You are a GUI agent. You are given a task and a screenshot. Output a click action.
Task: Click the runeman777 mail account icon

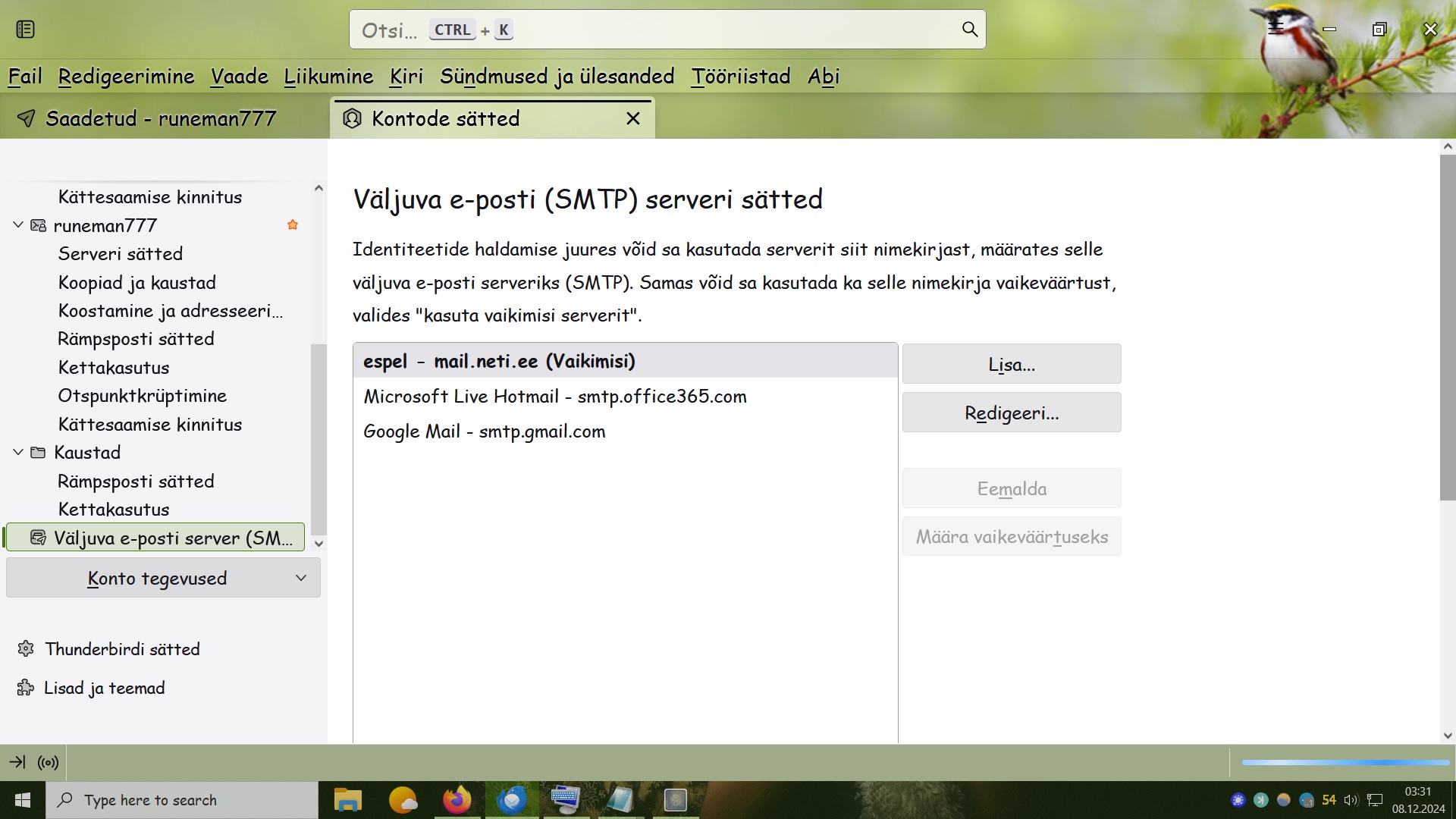(38, 225)
